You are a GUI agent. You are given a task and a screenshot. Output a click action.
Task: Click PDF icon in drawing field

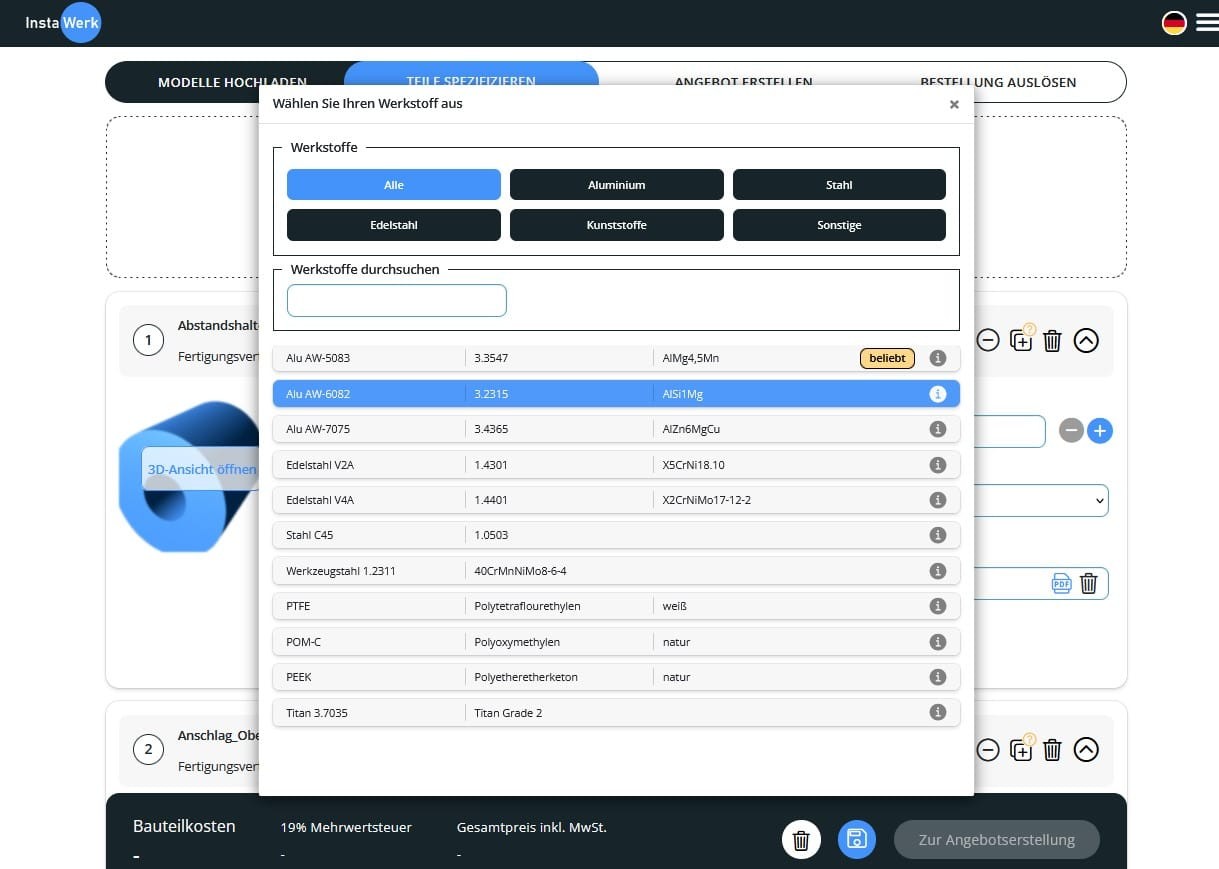[x=1061, y=584]
